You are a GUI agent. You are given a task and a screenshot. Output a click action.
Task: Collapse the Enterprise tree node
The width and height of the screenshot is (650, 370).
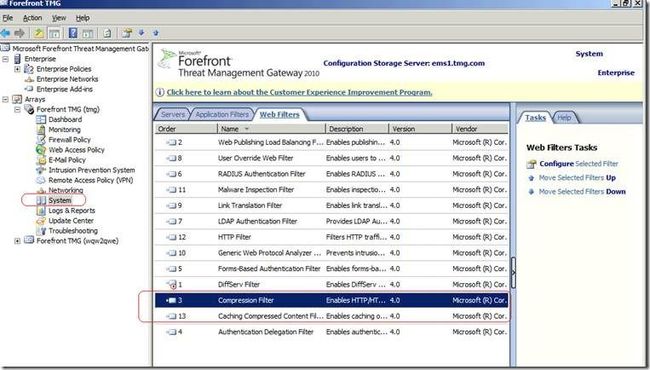coord(5,59)
